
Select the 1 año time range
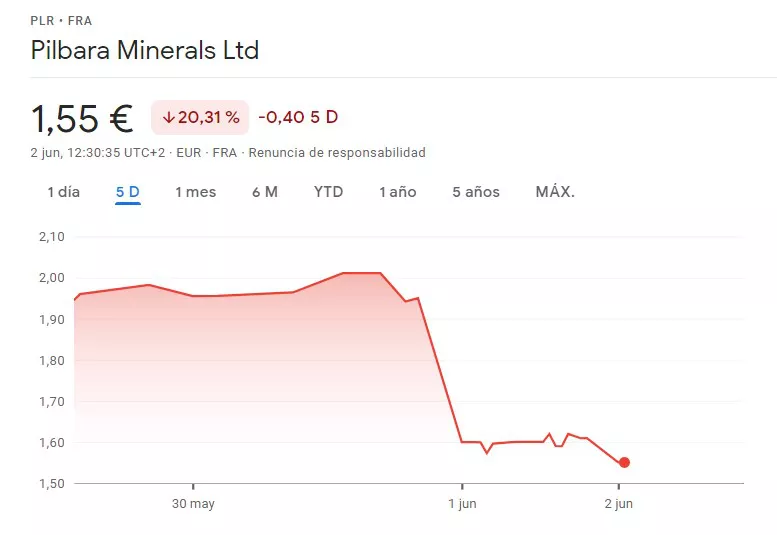[x=398, y=192]
